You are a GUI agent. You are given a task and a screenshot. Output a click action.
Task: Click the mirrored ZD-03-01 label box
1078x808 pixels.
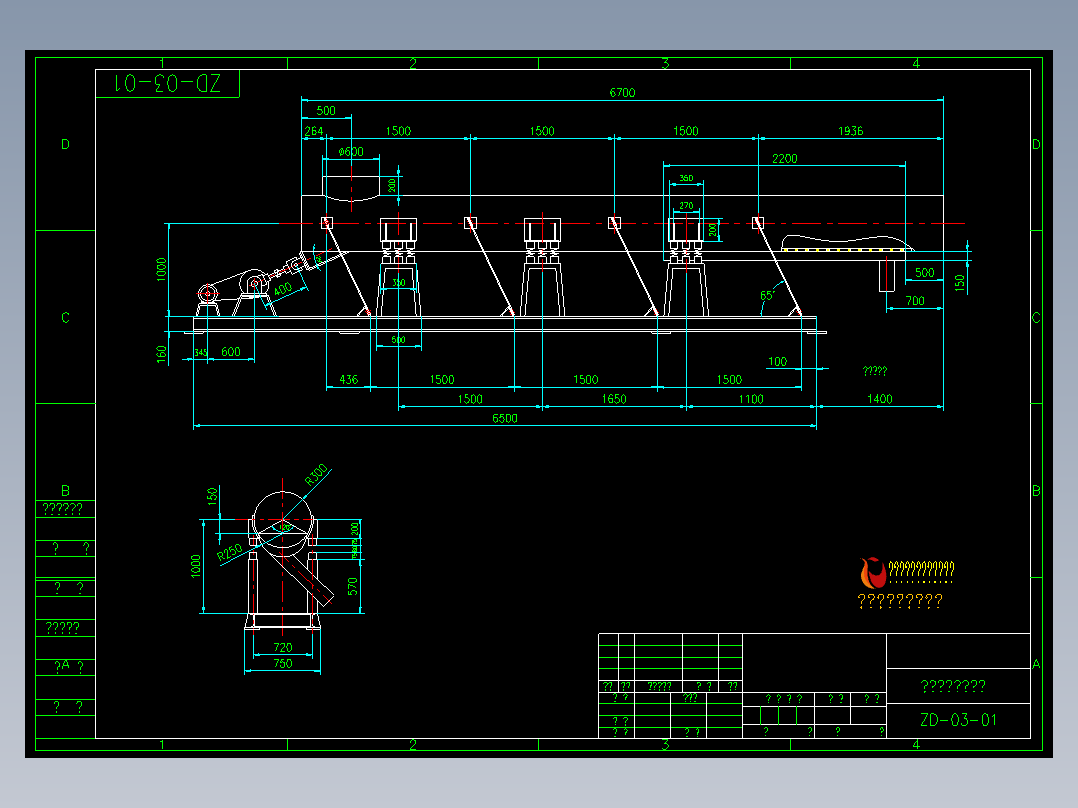tap(168, 84)
